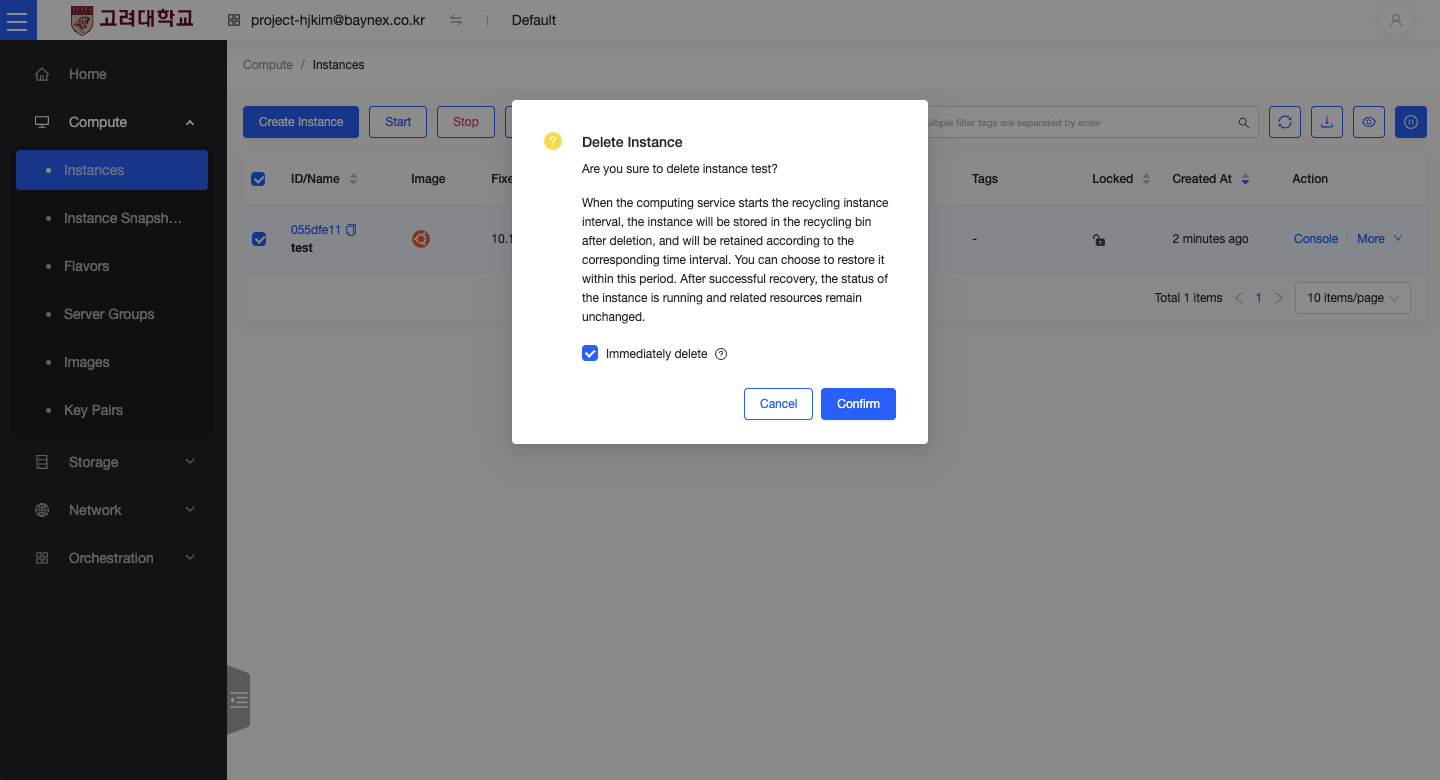Cancel the Delete Instance dialog
This screenshot has width=1440, height=780.
click(x=778, y=404)
